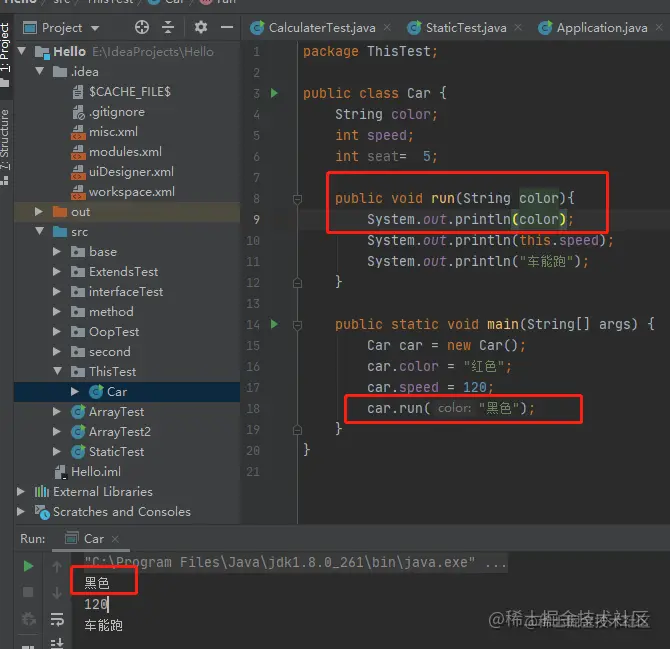Screen dimensions: 670x649
Task: Click the 'color:' parameter hint on line 18
Action: (455, 408)
